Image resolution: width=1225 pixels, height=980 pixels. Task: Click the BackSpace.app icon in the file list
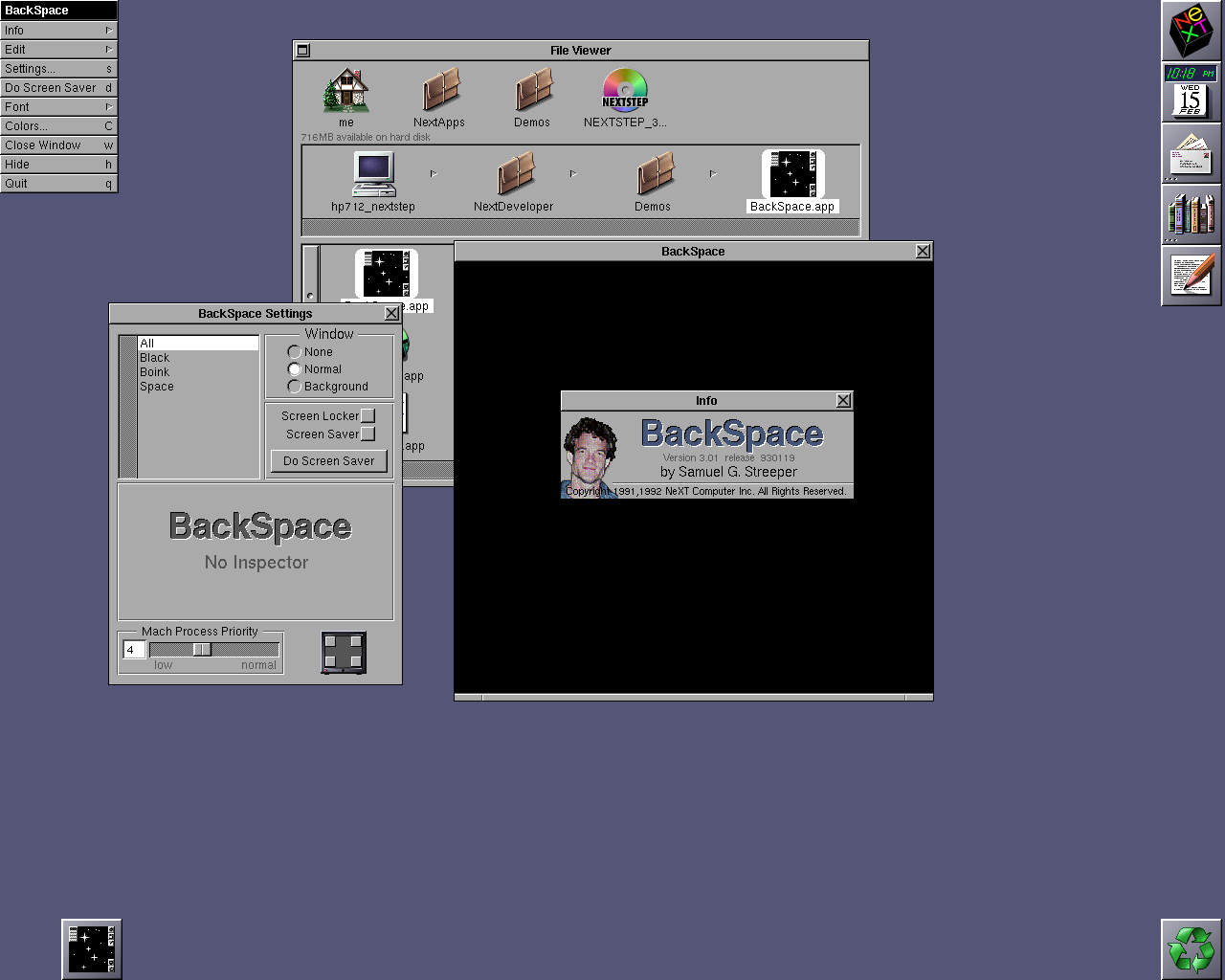coord(387,275)
